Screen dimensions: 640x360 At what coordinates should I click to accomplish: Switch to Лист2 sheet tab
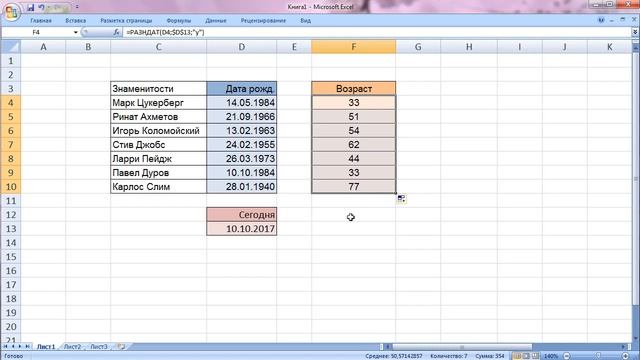point(72,347)
